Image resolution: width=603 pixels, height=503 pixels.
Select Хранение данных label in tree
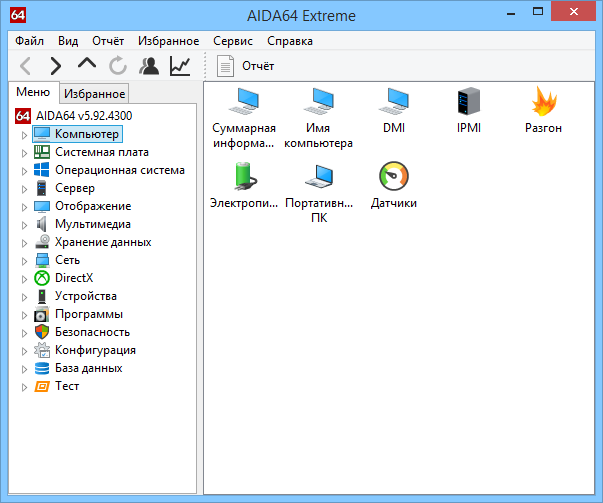103,242
